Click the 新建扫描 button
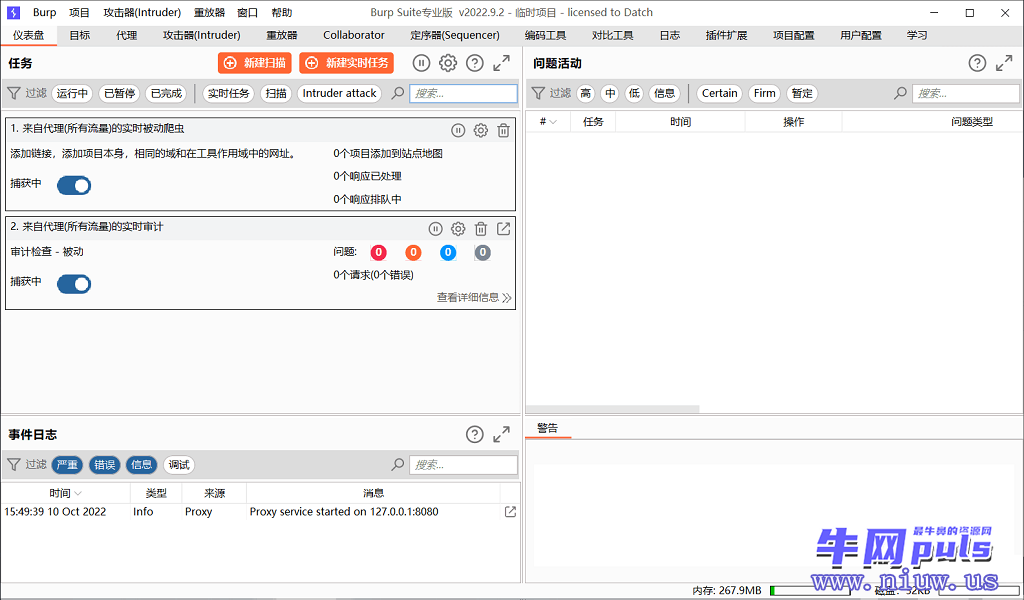1024x600 pixels. pyautogui.click(x=255, y=63)
